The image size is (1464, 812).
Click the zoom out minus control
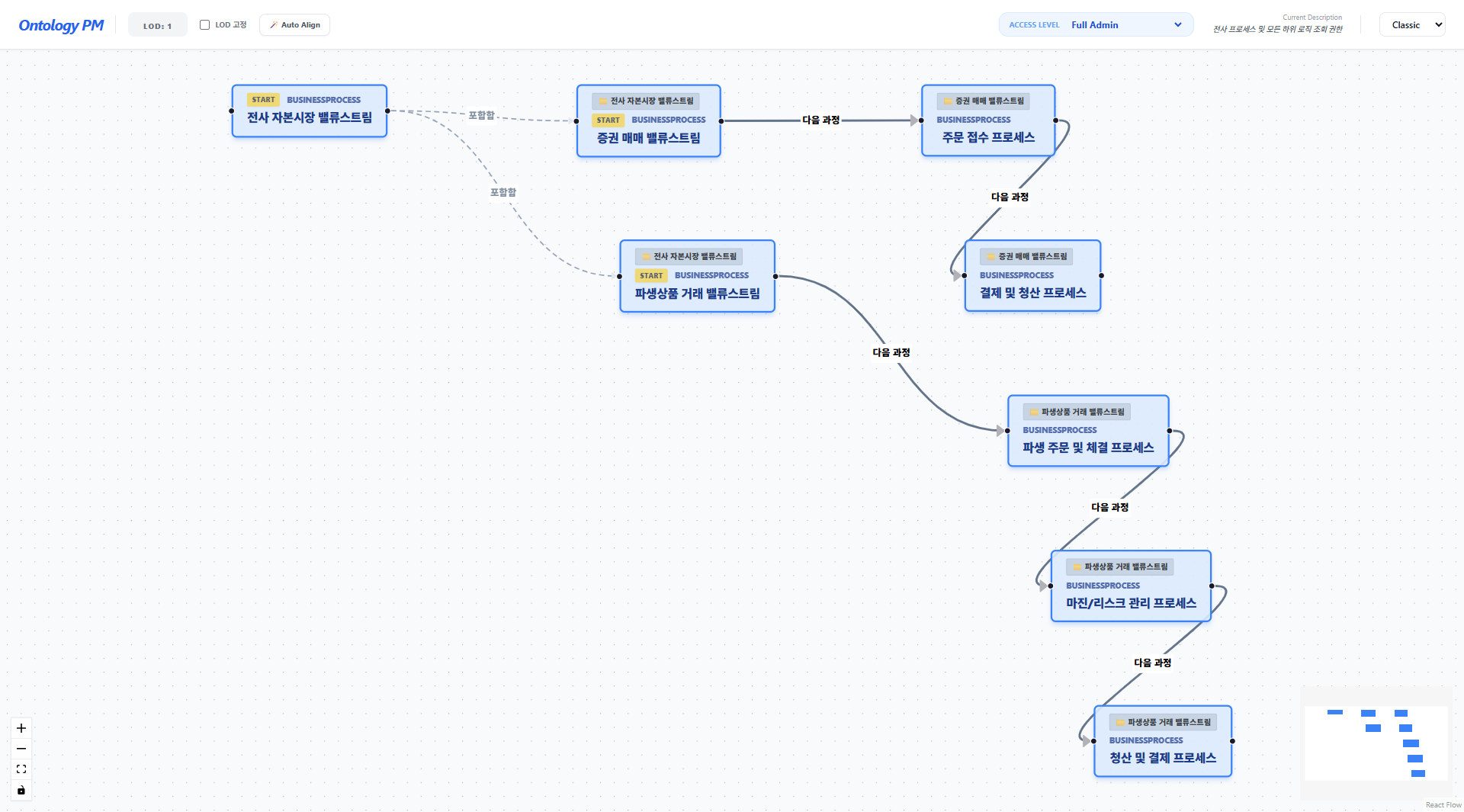pyautogui.click(x=21, y=749)
